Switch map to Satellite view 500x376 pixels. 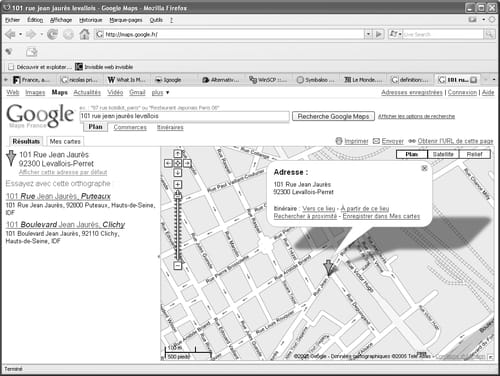pyautogui.click(x=443, y=154)
